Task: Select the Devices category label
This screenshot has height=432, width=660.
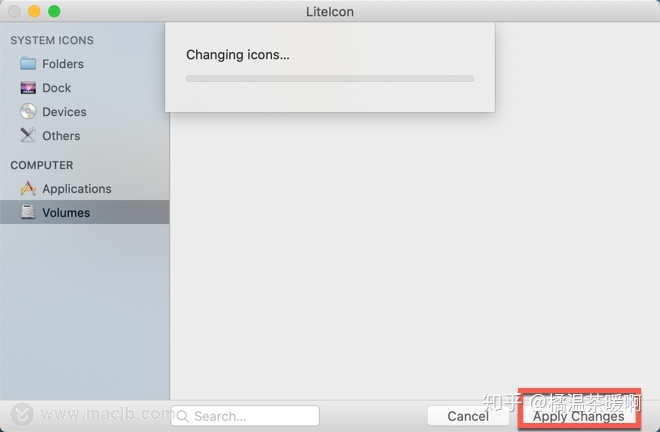Action: tap(64, 112)
